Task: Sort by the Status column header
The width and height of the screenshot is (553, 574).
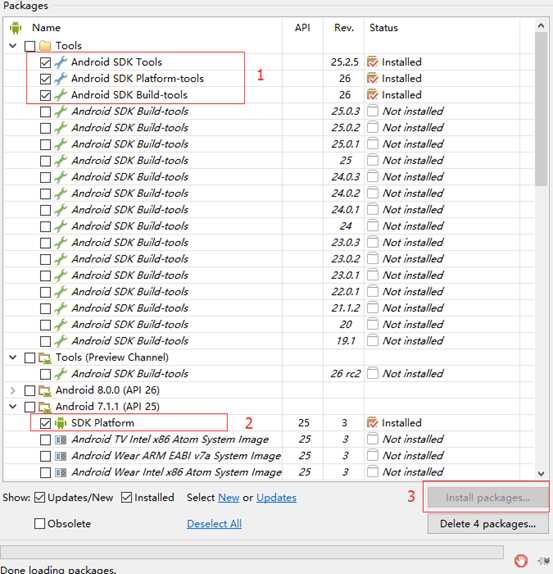Action: tap(384, 28)
